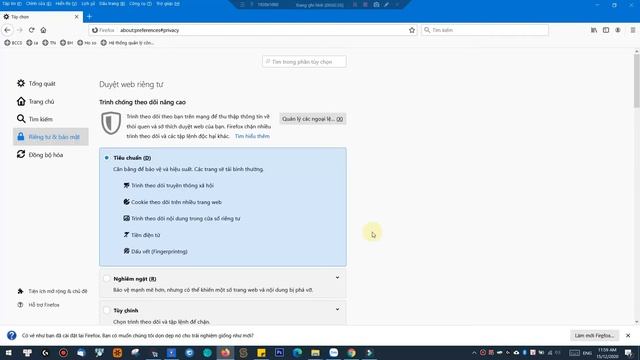Open the Chỉnh sửa menu

tap(38, 4)
